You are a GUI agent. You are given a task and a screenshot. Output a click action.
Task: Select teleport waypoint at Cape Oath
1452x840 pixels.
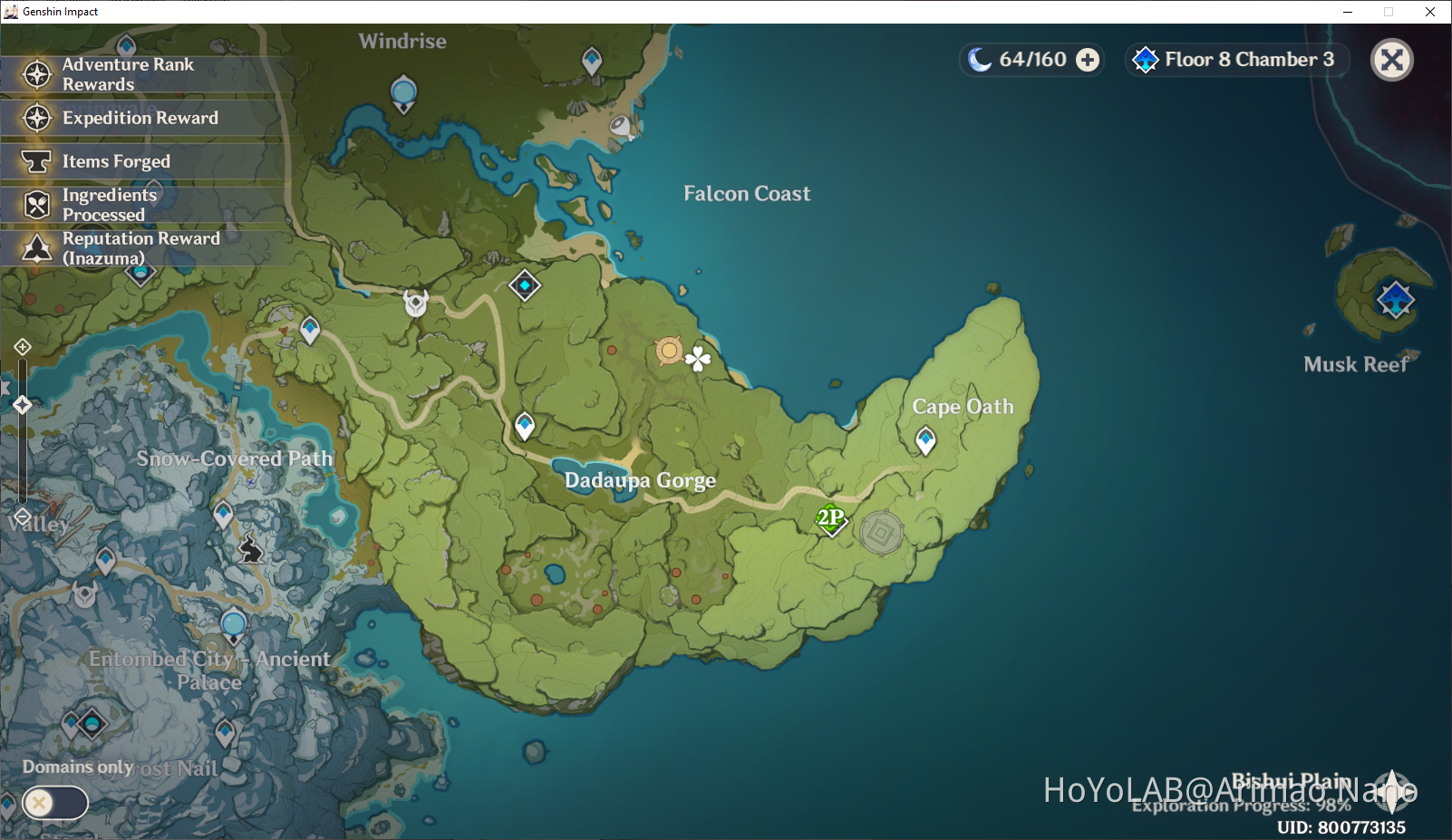[925, 440]
